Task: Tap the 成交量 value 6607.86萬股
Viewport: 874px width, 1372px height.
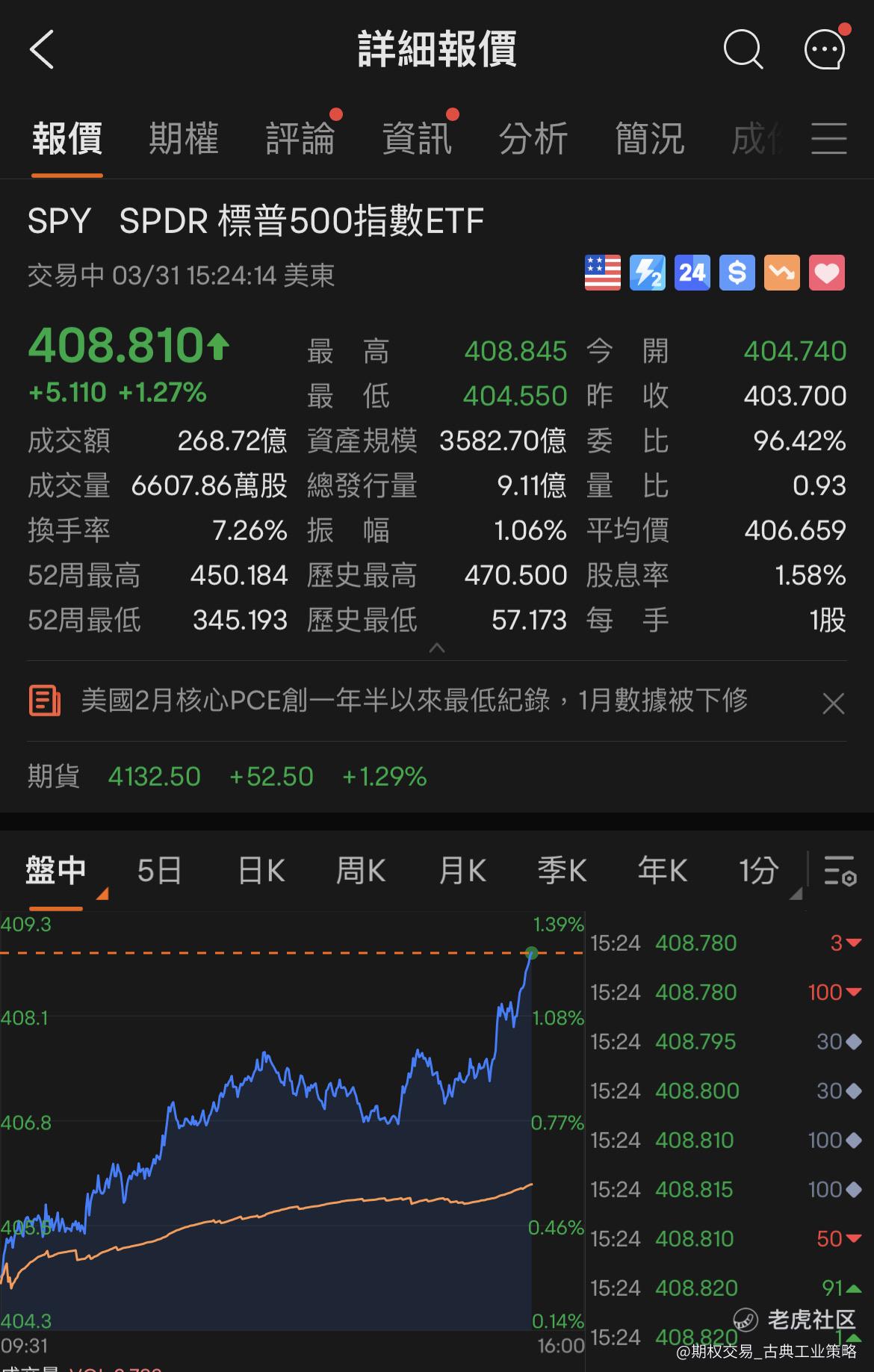Action: [x=209, y=485]
